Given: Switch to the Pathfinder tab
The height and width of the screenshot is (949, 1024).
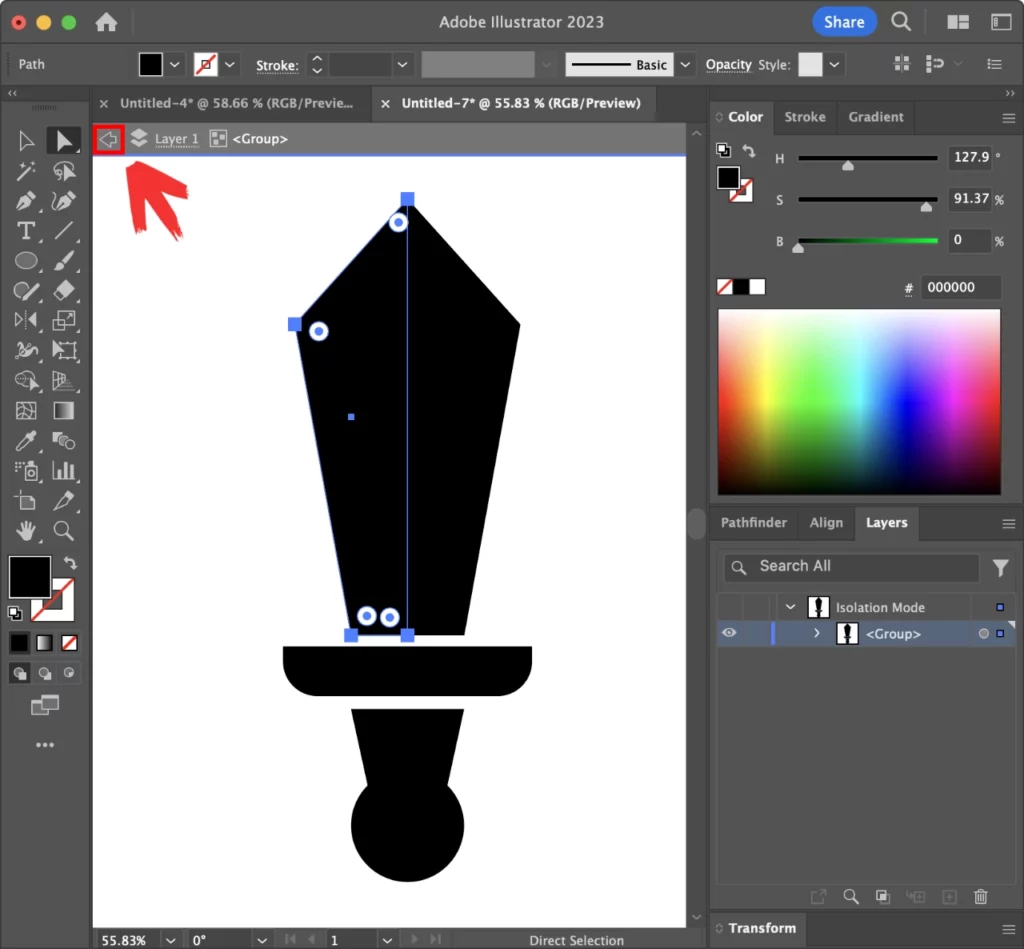Looking at the screenshot, I should [x=753, y=523].
